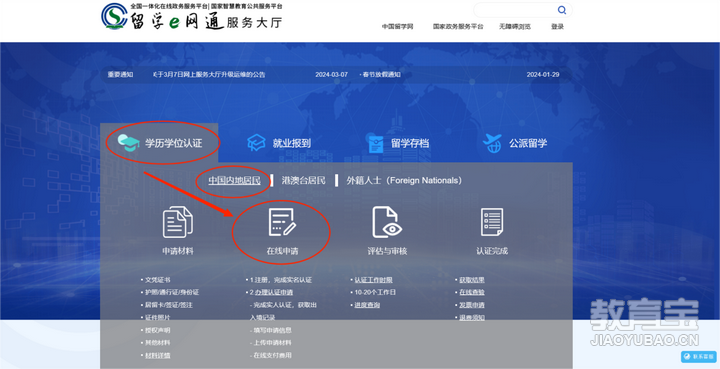Click the 其他材料 list item
720x369 pixels.
[x=158, y=342]
